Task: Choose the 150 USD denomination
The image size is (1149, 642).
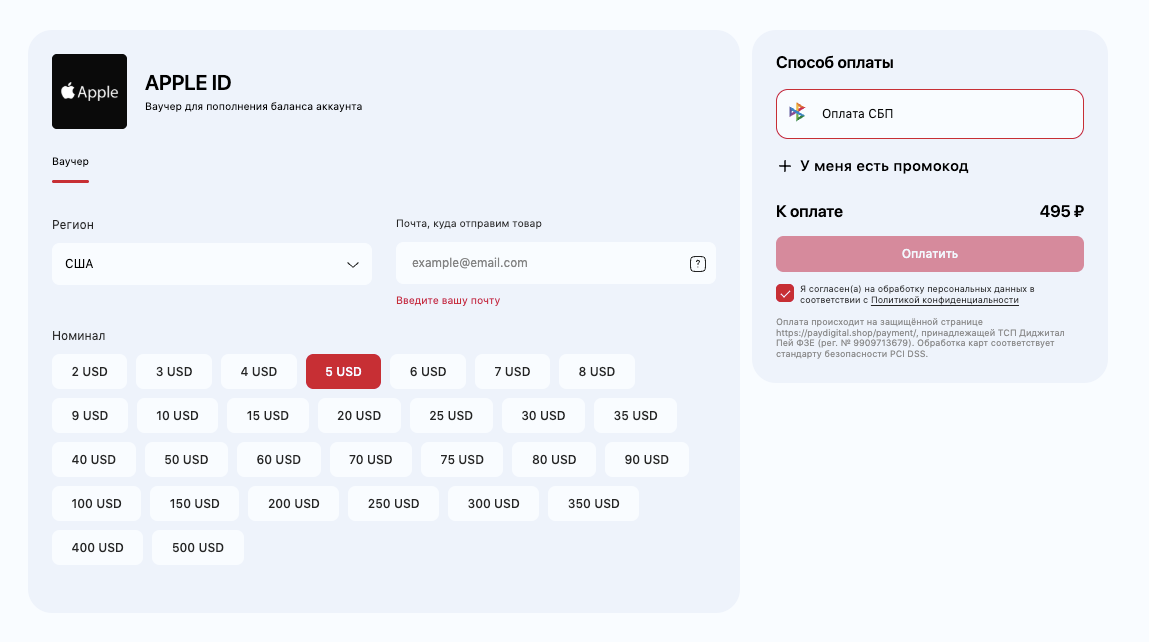Action: (194, 503)
